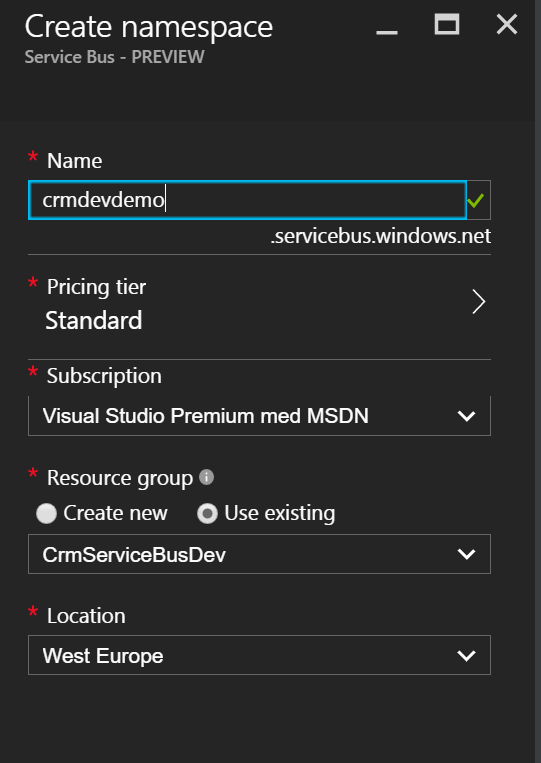541x763 pixels.
Task: Click the Resource group label text
Action: tap(120, 478)
